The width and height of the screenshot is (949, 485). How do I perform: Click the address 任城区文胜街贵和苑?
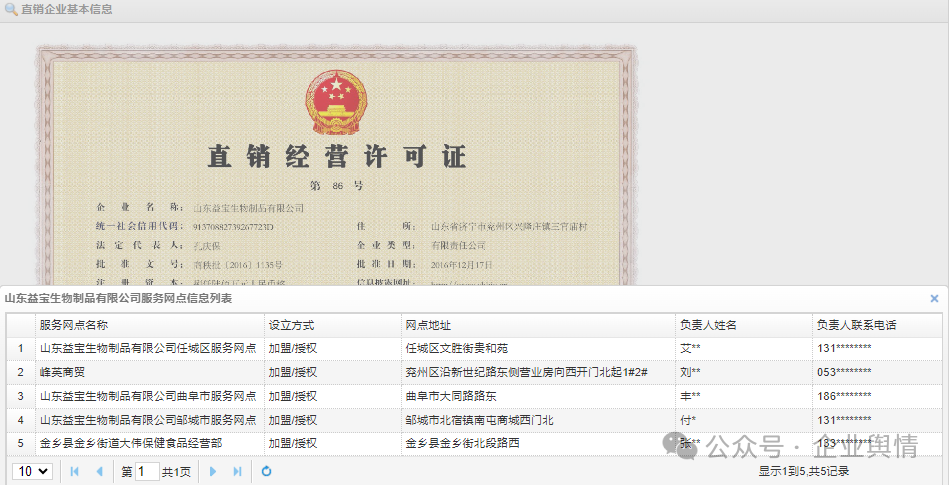click(456, 349)
